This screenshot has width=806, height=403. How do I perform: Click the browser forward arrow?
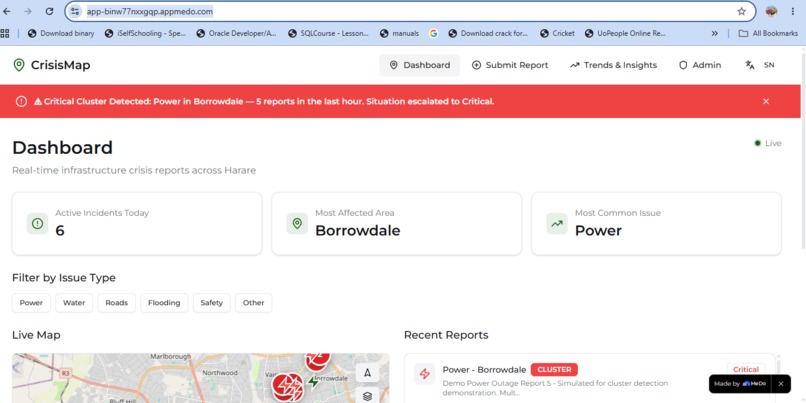(28, 11)
